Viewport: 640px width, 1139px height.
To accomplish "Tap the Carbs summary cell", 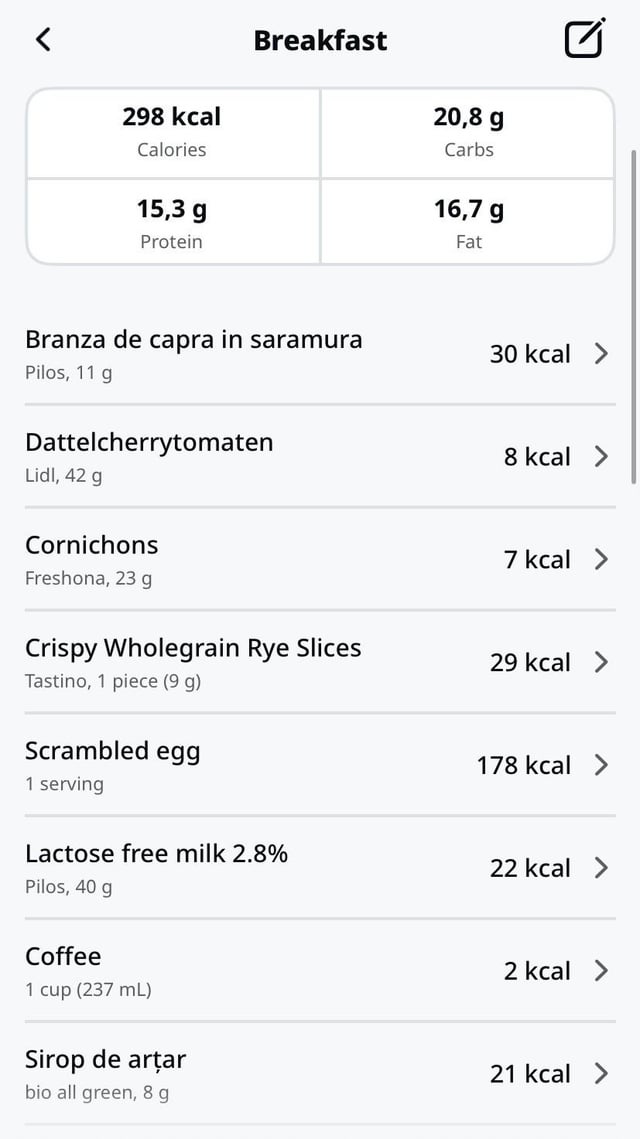I will 468,133.
